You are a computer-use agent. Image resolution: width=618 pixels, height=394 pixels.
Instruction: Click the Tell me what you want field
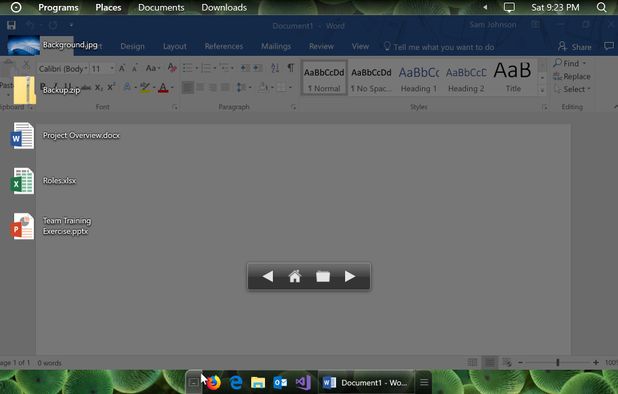pyautogui.click(x=439, y=47)
